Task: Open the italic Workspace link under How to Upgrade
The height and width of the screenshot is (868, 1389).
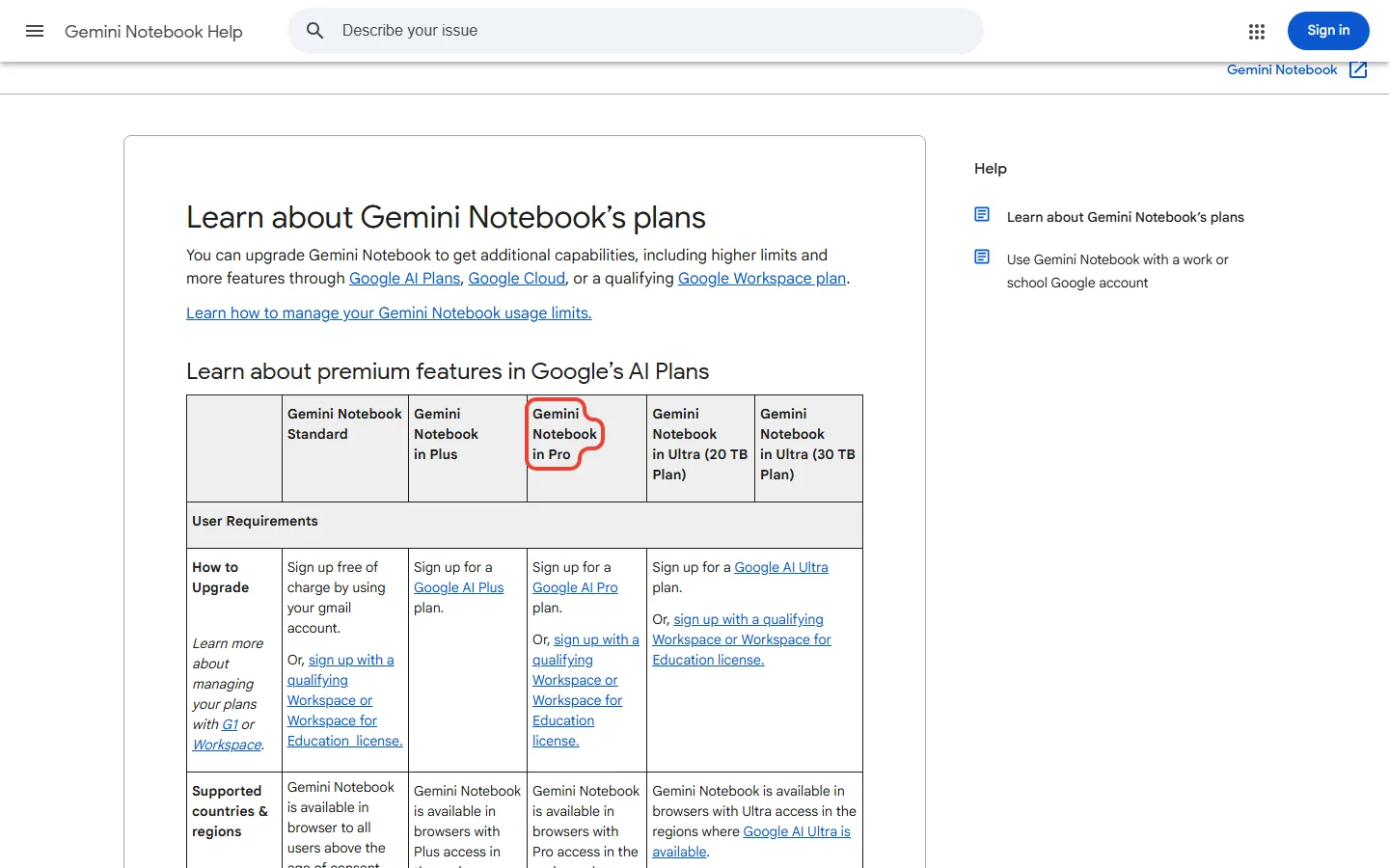Action: point(227,745)
